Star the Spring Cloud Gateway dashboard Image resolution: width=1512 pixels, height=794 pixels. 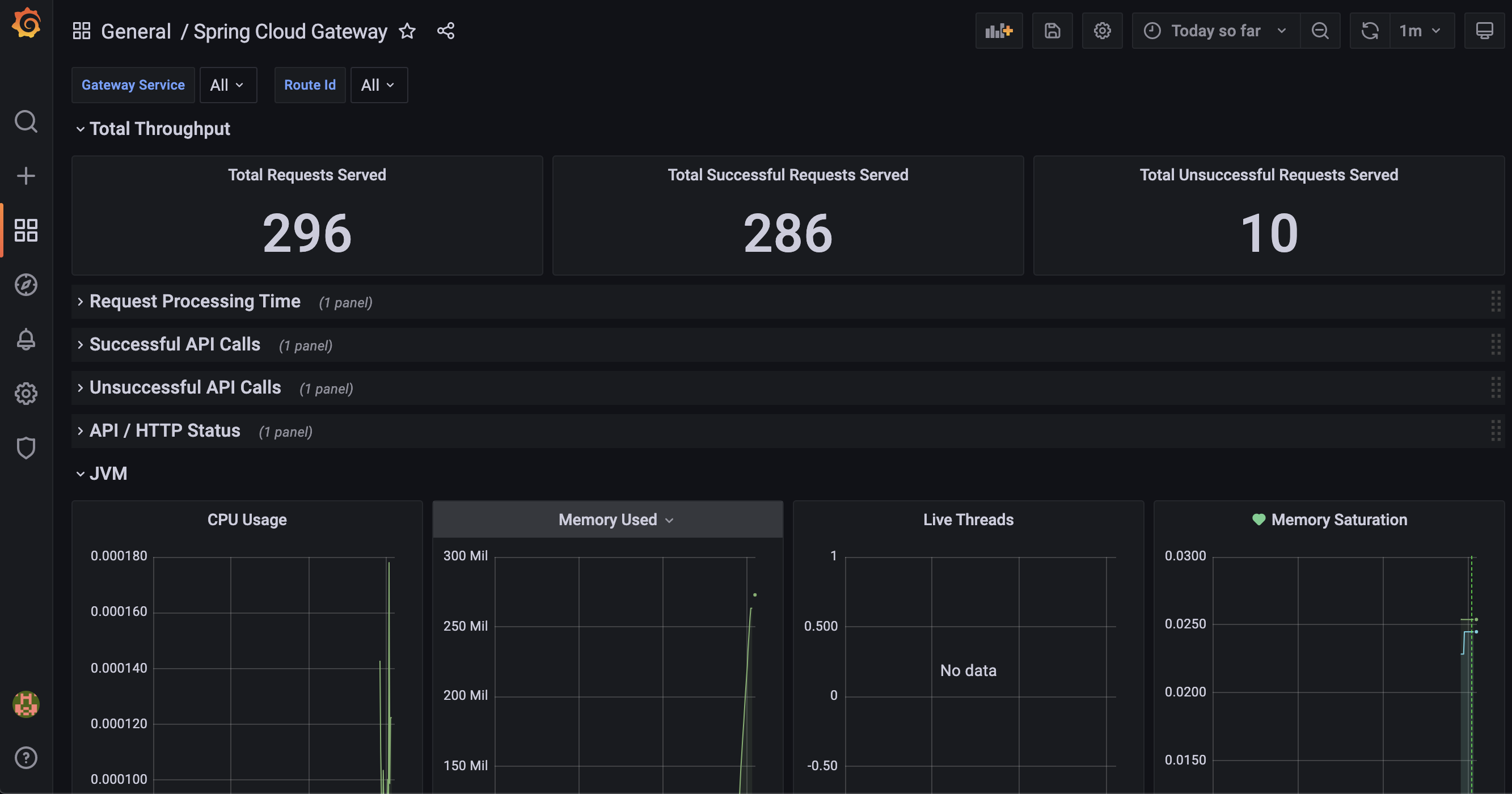(407, 31)
